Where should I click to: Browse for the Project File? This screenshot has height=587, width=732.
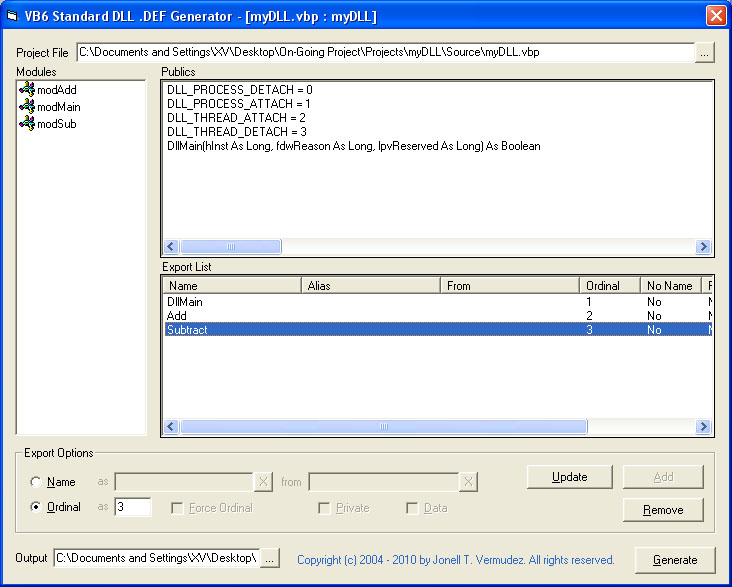(x=705, y=52)
